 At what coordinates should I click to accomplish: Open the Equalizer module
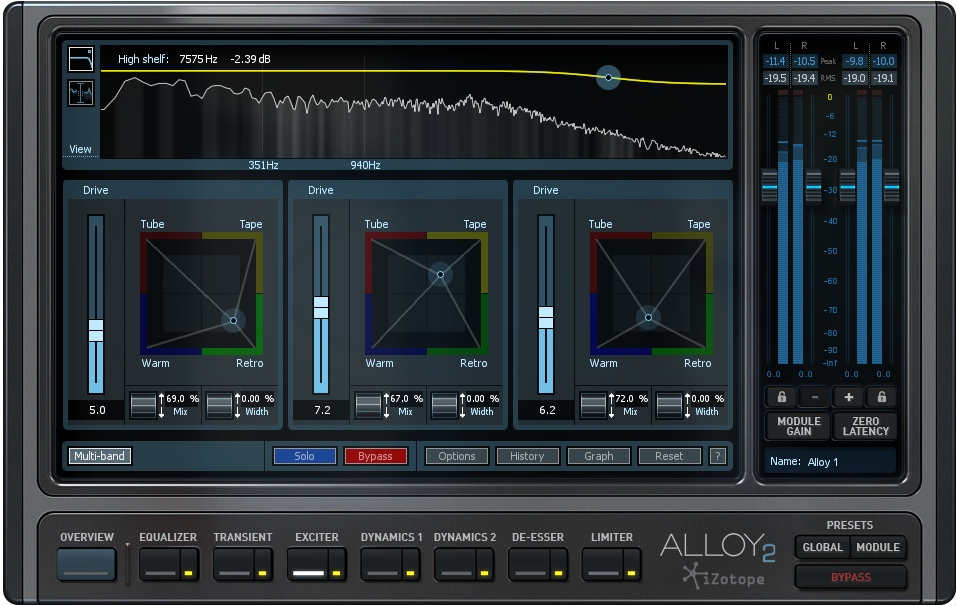[x=161, y=565]
